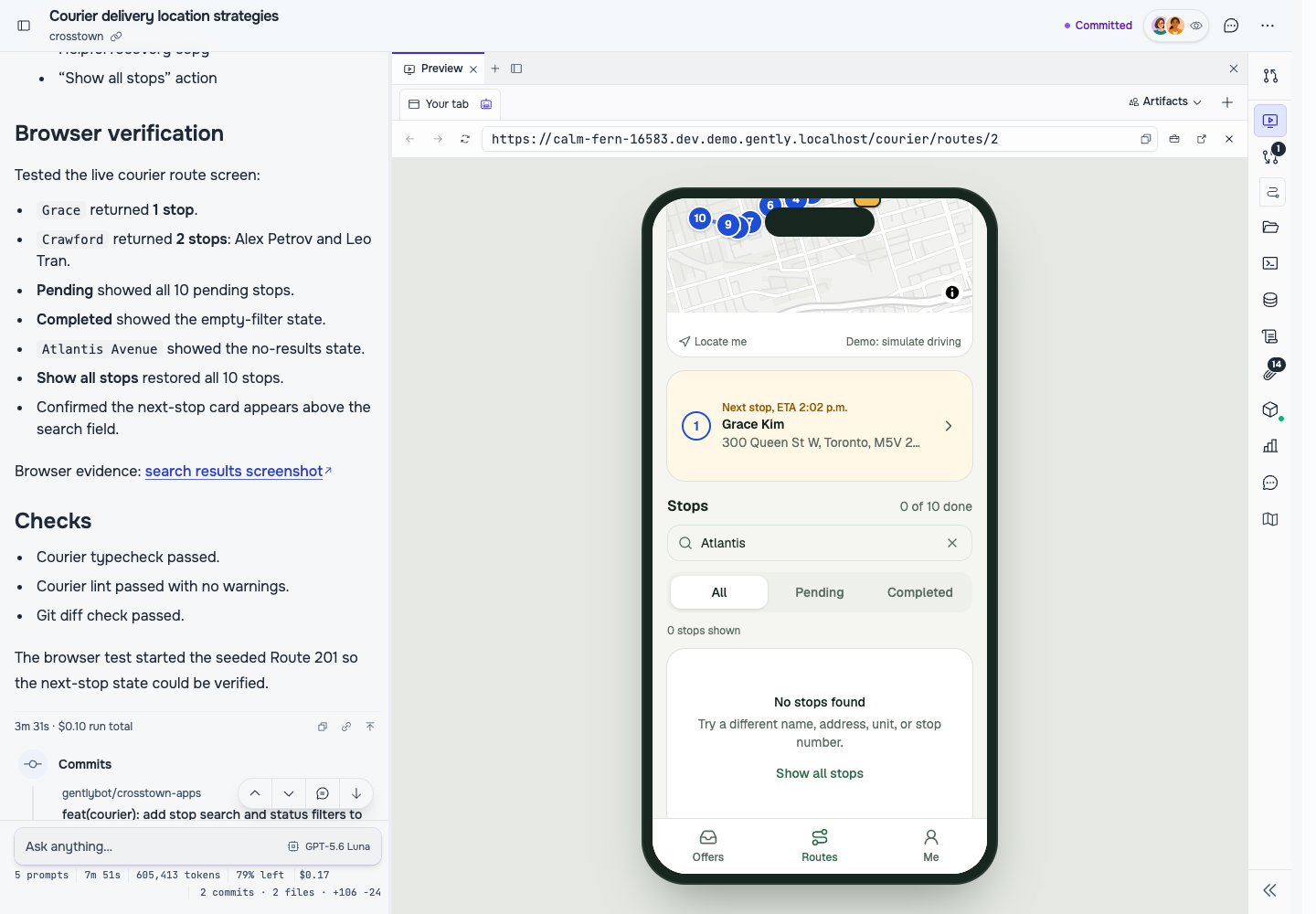Click the eye viewers icon beside avatars
The image size is (1316, 914).
point(1196,26)
